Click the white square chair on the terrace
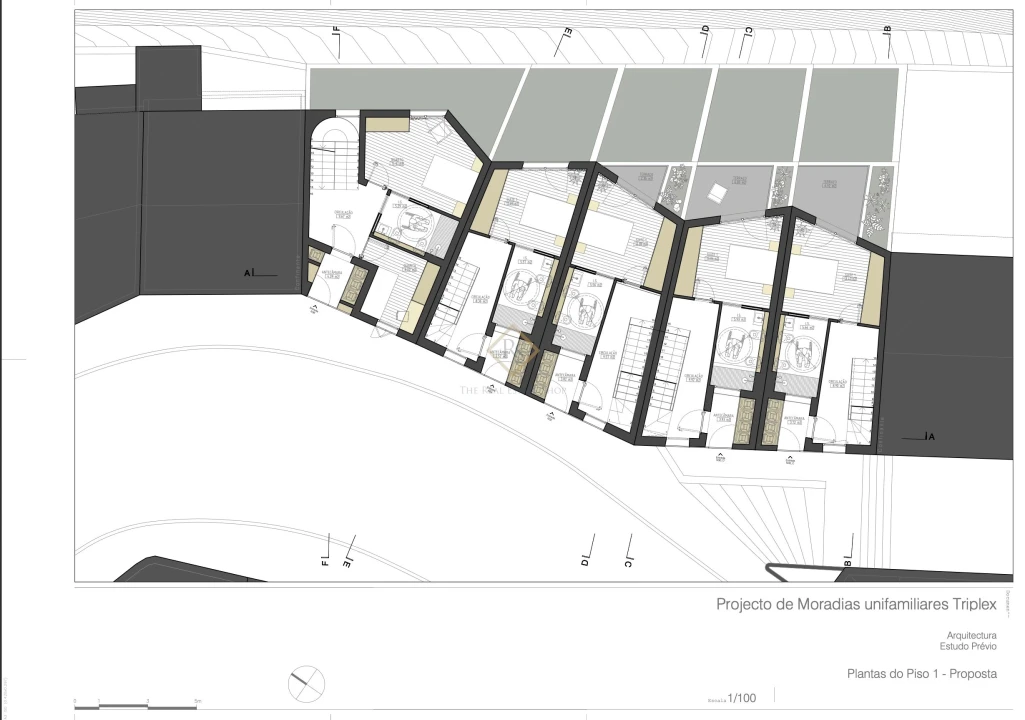This screenshot has width=1025, height=720. [716, 194]
